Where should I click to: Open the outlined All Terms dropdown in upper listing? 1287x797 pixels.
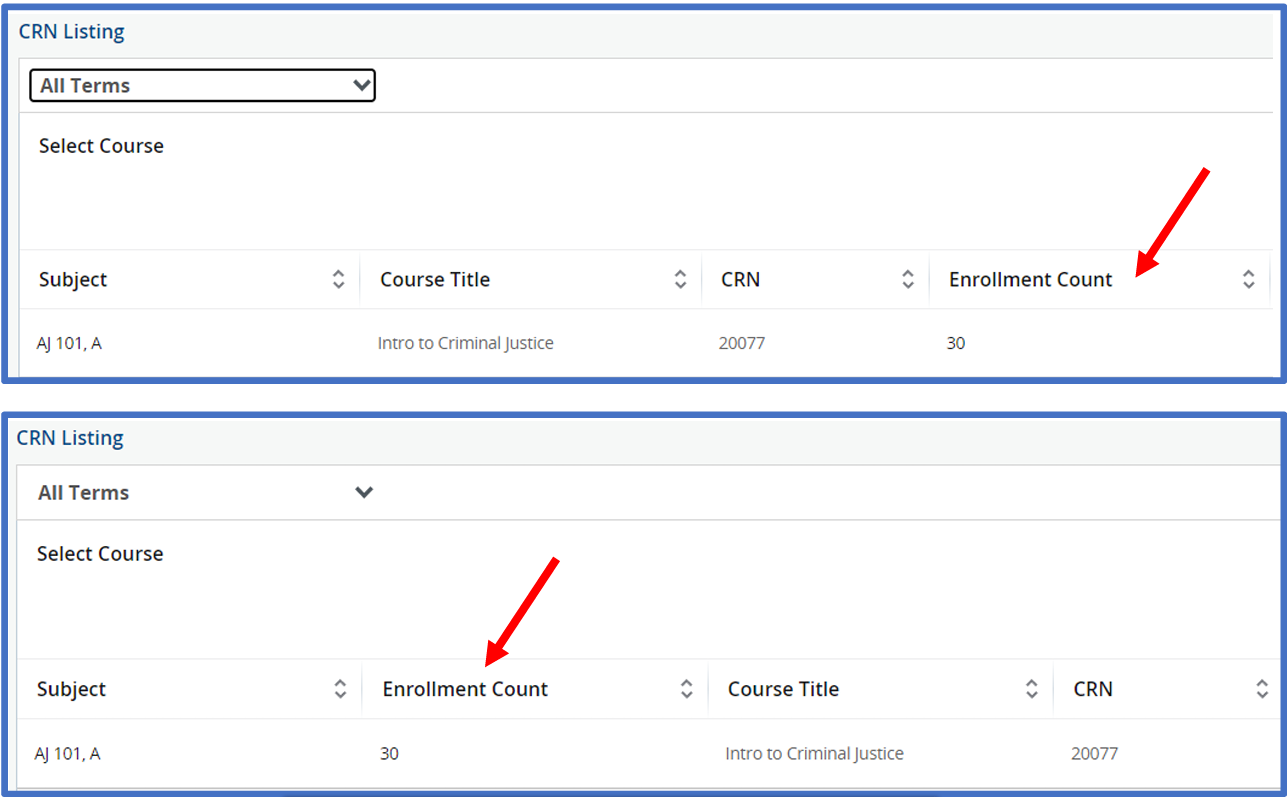point(202,86)
